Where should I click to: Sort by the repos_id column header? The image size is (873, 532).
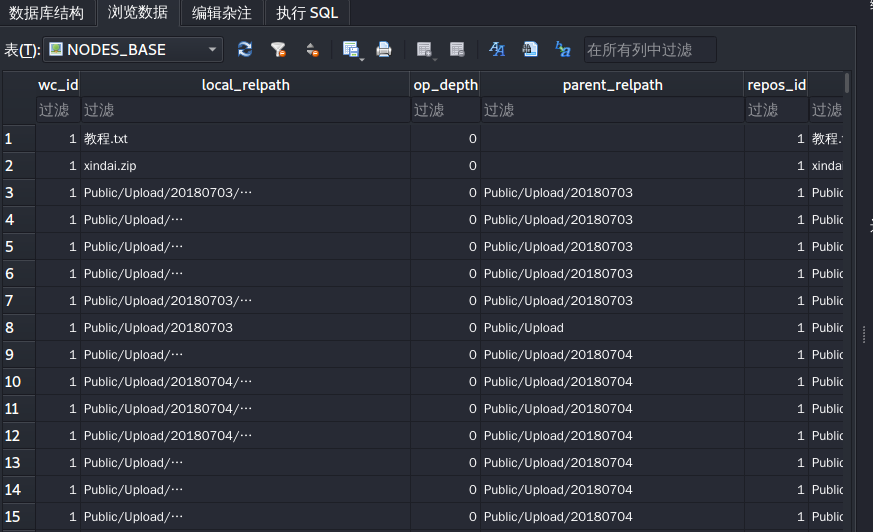point(777,85)
